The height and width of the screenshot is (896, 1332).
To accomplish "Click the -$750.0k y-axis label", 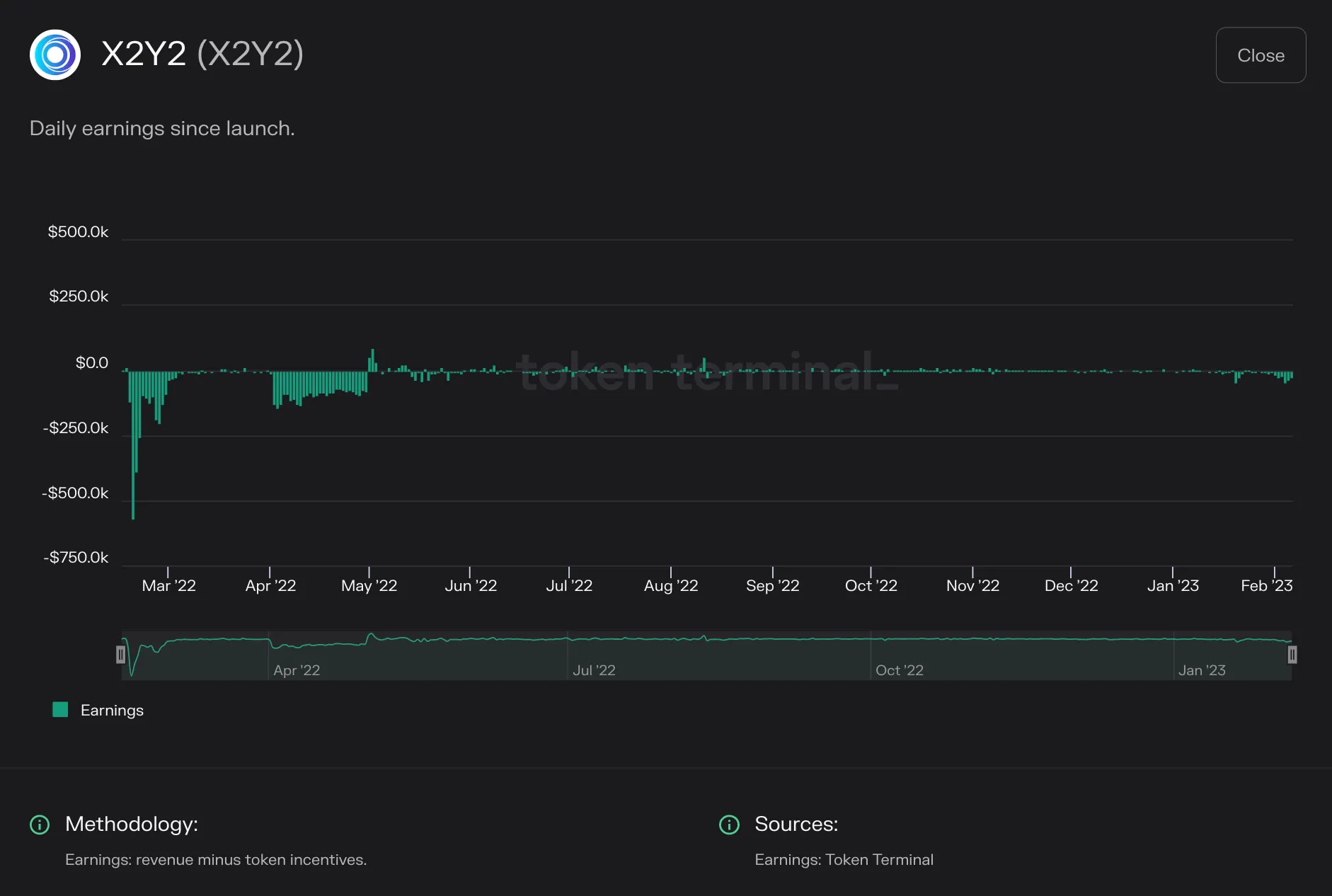I will tap(76, 558).
